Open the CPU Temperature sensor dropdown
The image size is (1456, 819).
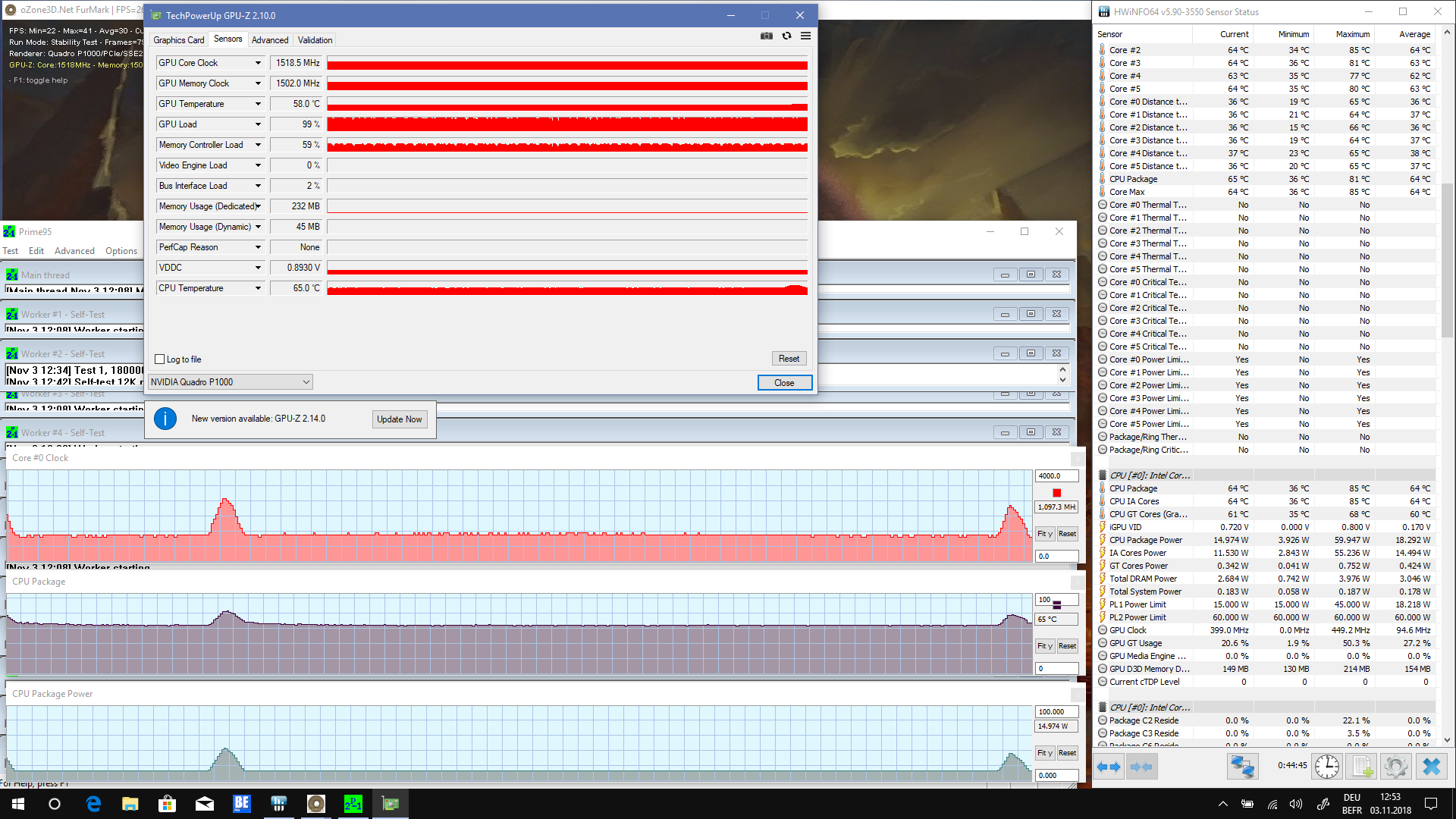(x=258, y=288)
